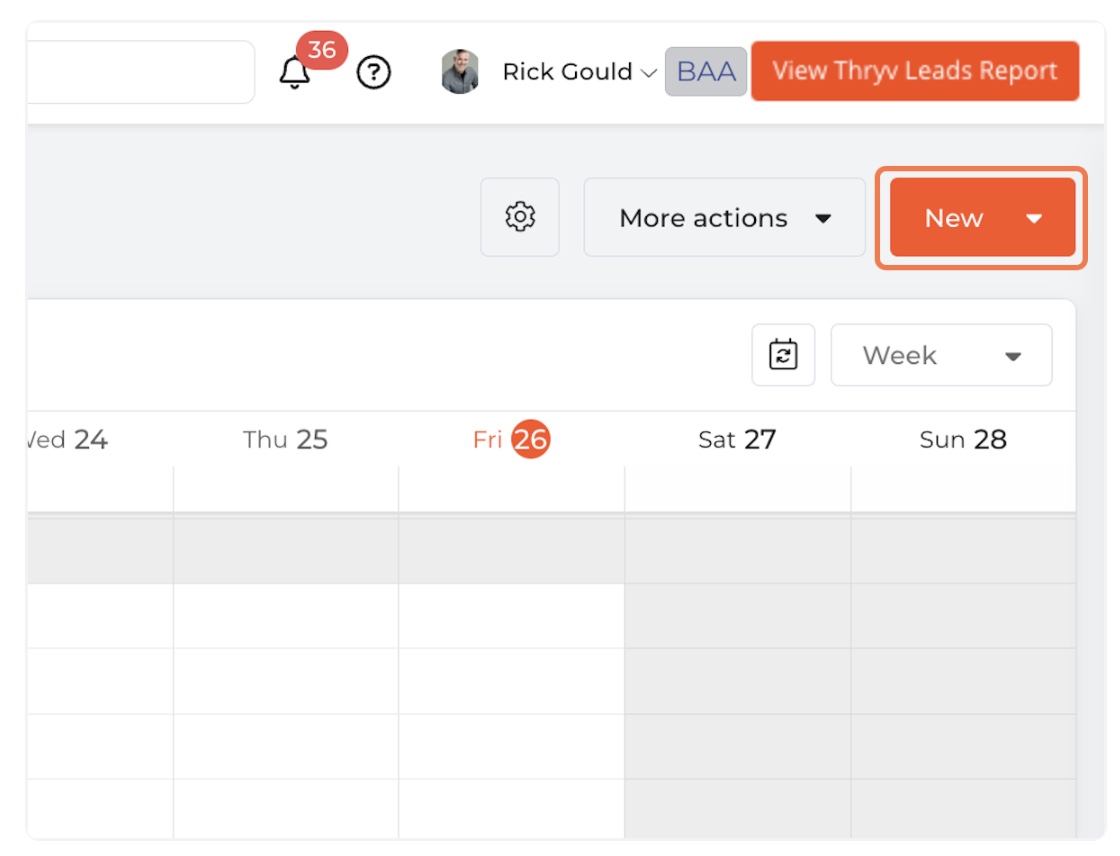Open the help question mark icon
The height and width of the screenshot is (856, 1120).
coord(374,72)
